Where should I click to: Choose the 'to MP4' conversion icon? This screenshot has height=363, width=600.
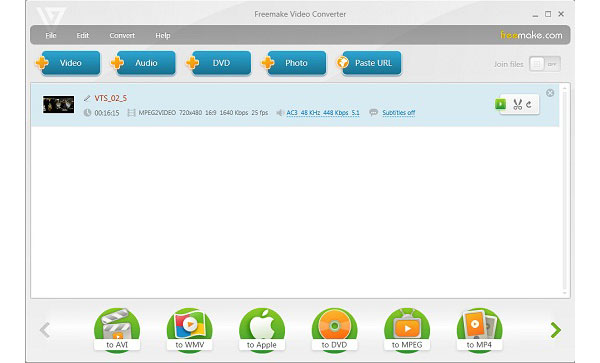click(x=479, y=330)
